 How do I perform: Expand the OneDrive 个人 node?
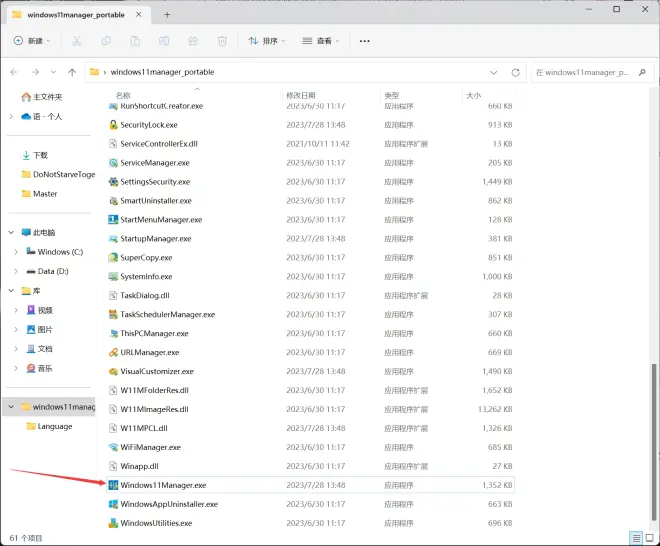tap(11, 116)
